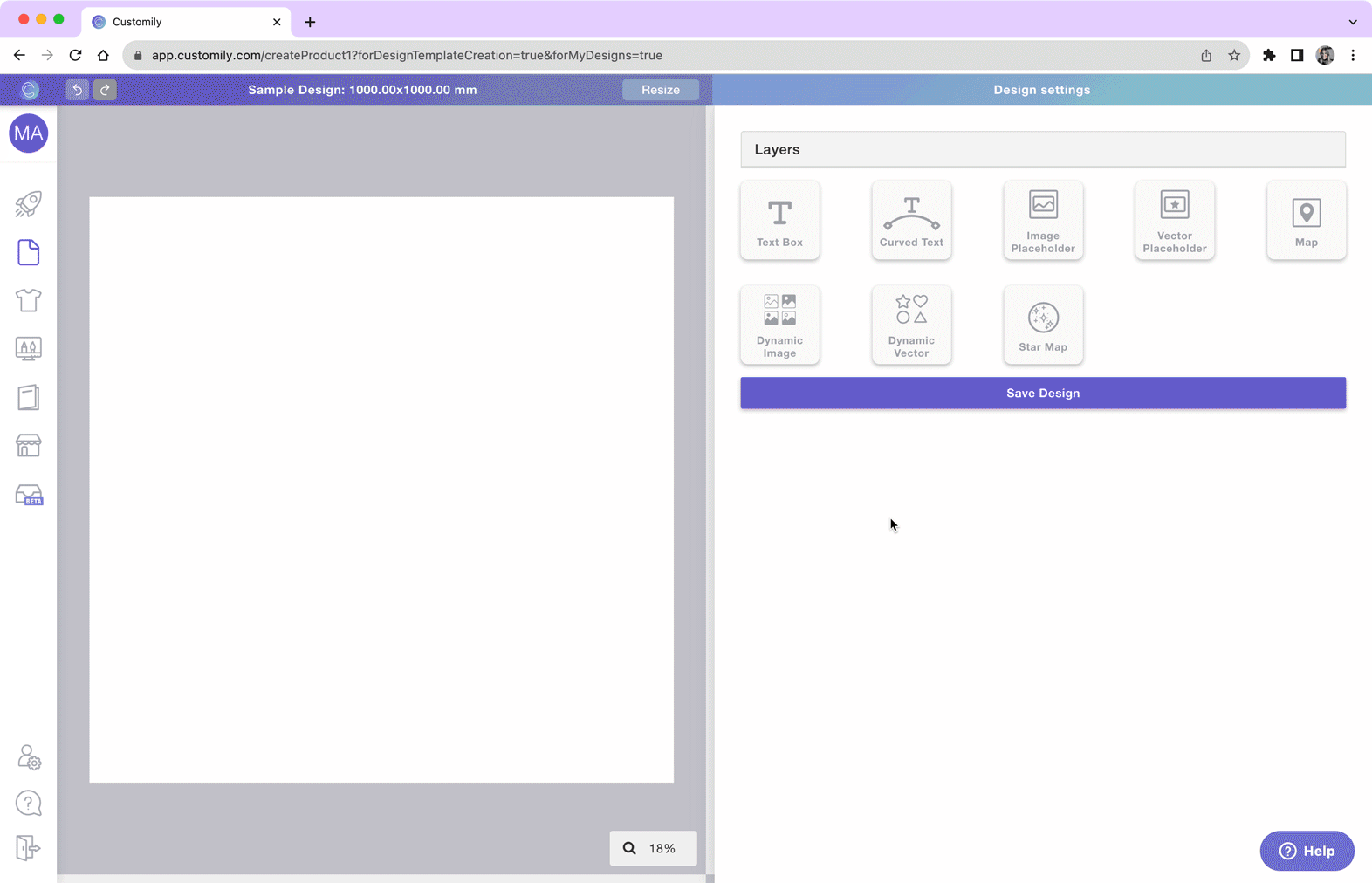The width and height of the screenshot is (1372, 883).
Task: Add a Dynamic Image layer
Action: pos(779,325)
